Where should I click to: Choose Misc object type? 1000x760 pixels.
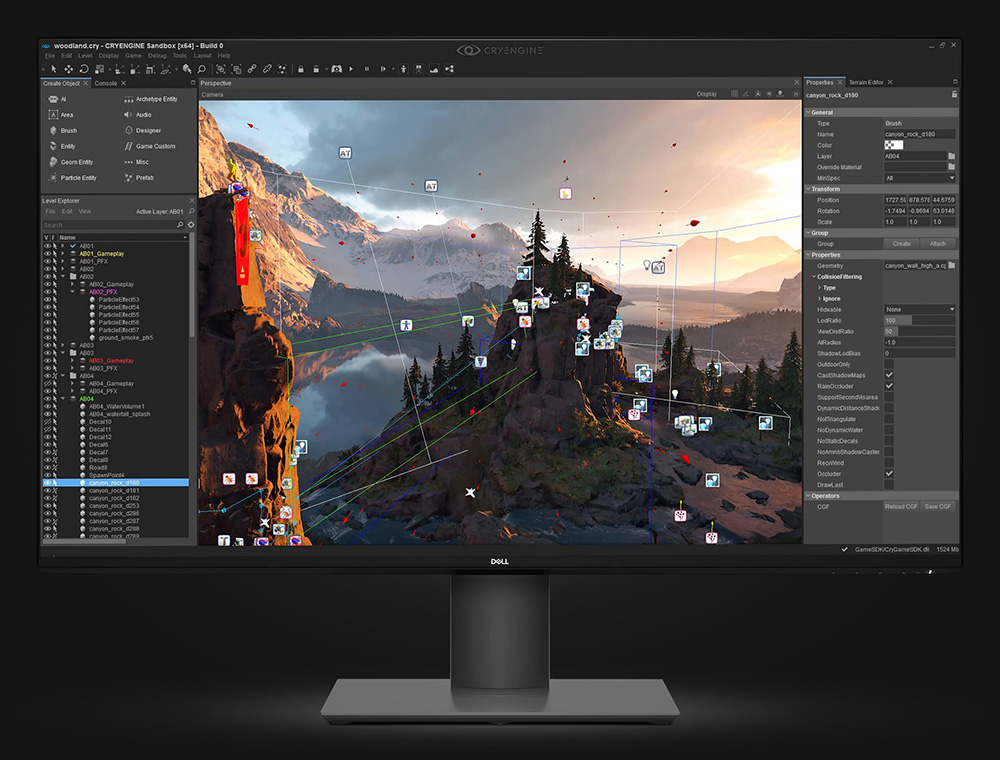[136, 162]
